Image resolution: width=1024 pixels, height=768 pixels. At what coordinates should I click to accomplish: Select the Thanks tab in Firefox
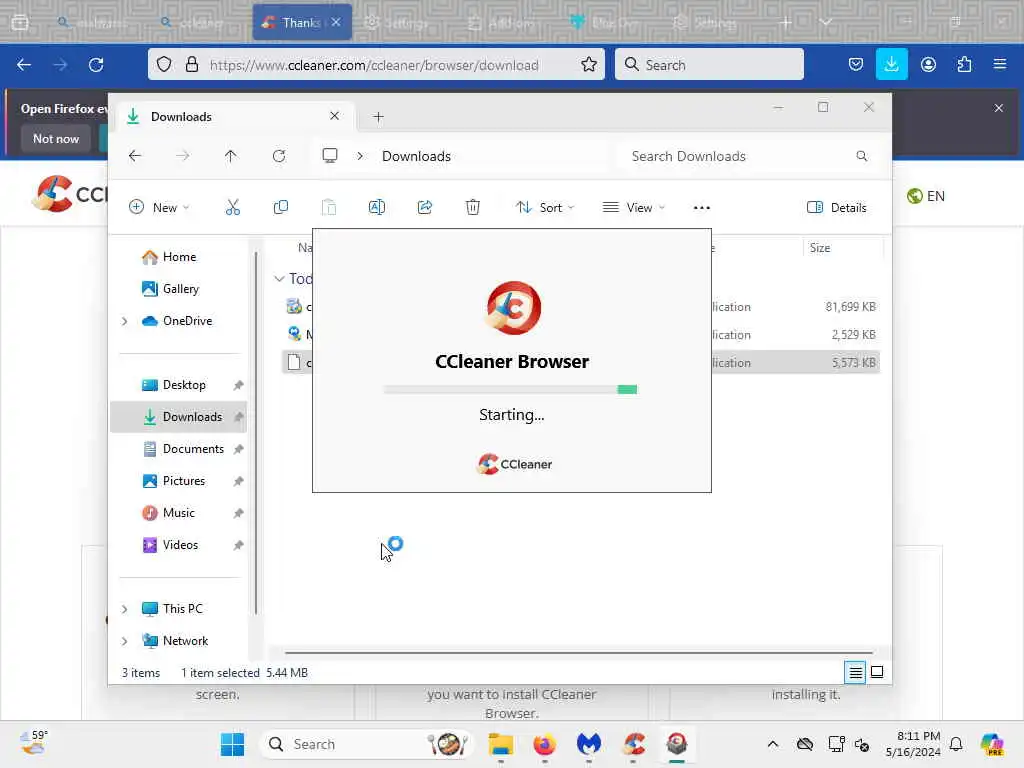pos(302,22)
